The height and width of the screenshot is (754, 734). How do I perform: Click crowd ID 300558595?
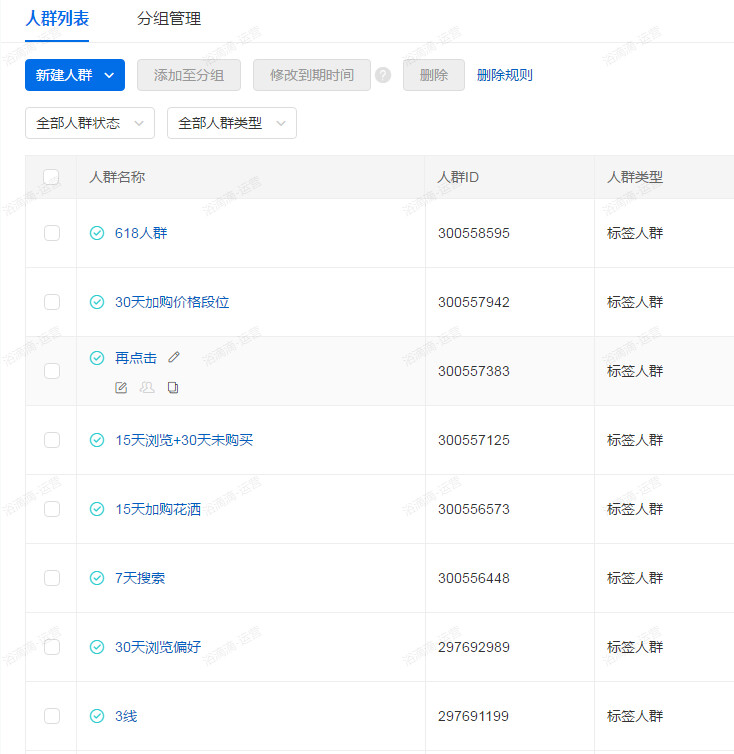click(474, 233)
